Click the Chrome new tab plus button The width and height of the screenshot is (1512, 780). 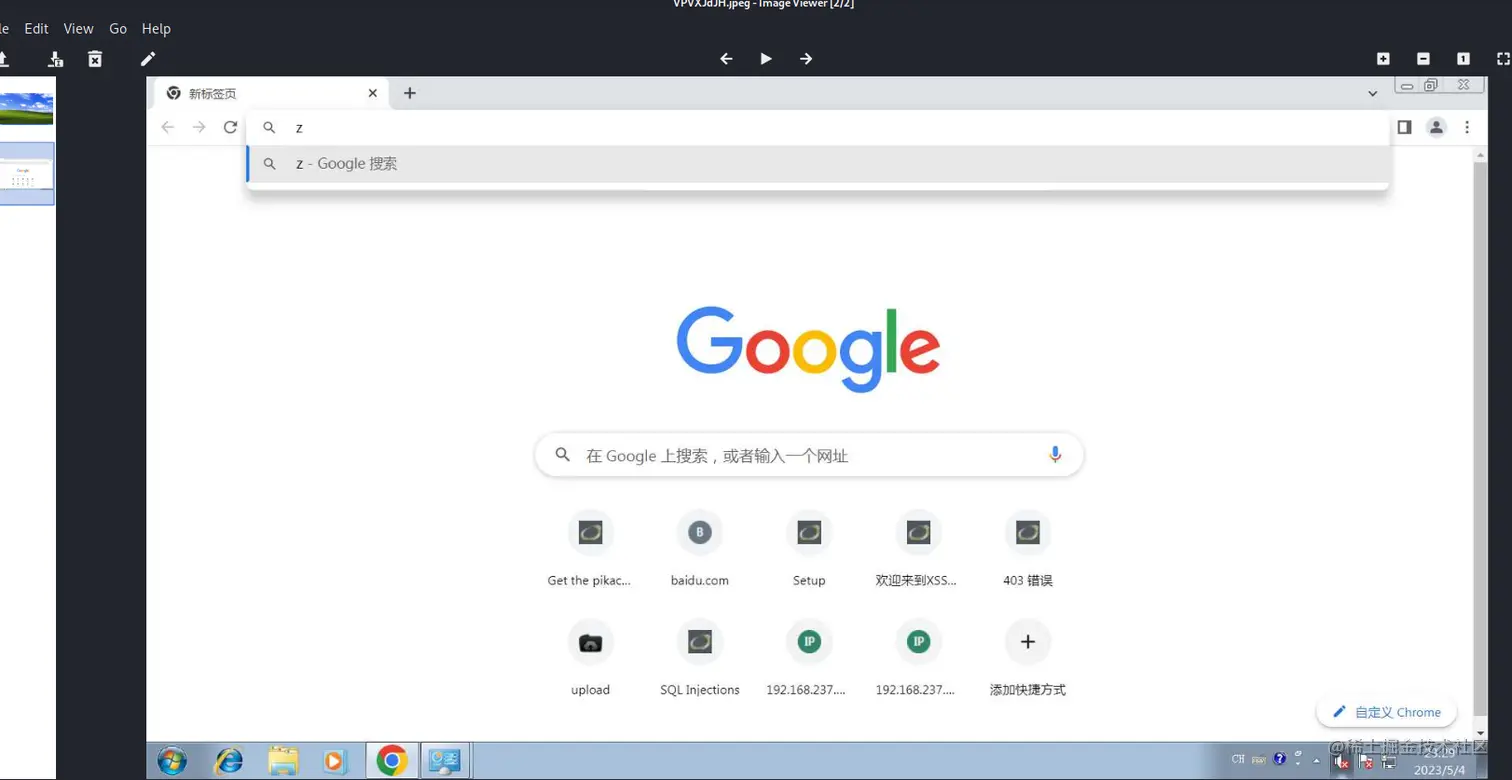pos(409,93)
